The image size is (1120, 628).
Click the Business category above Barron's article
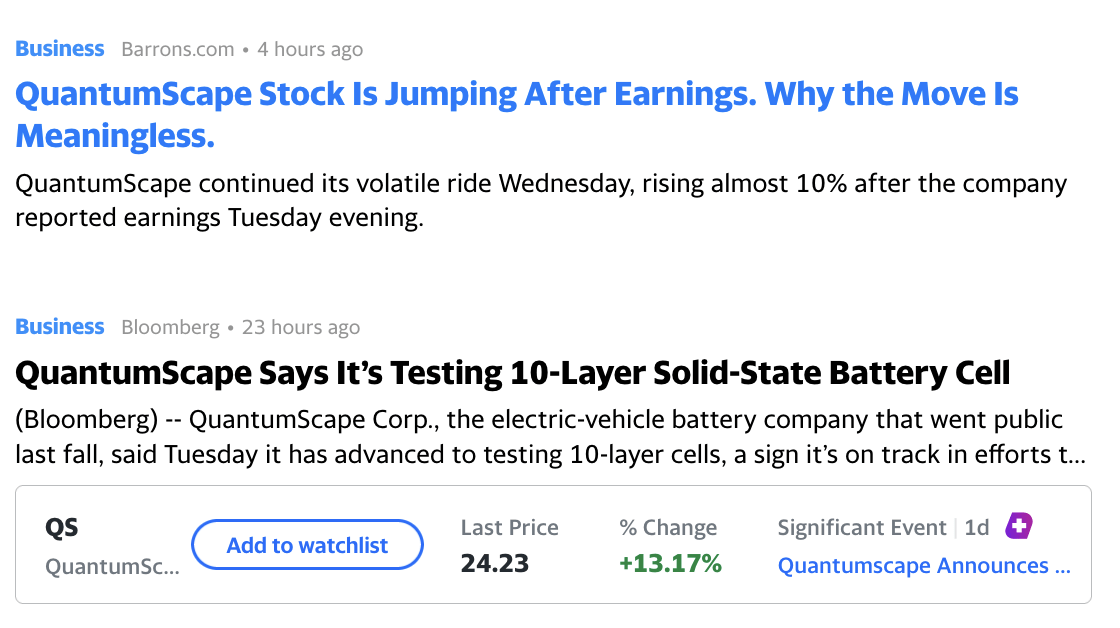coord(60,49)
